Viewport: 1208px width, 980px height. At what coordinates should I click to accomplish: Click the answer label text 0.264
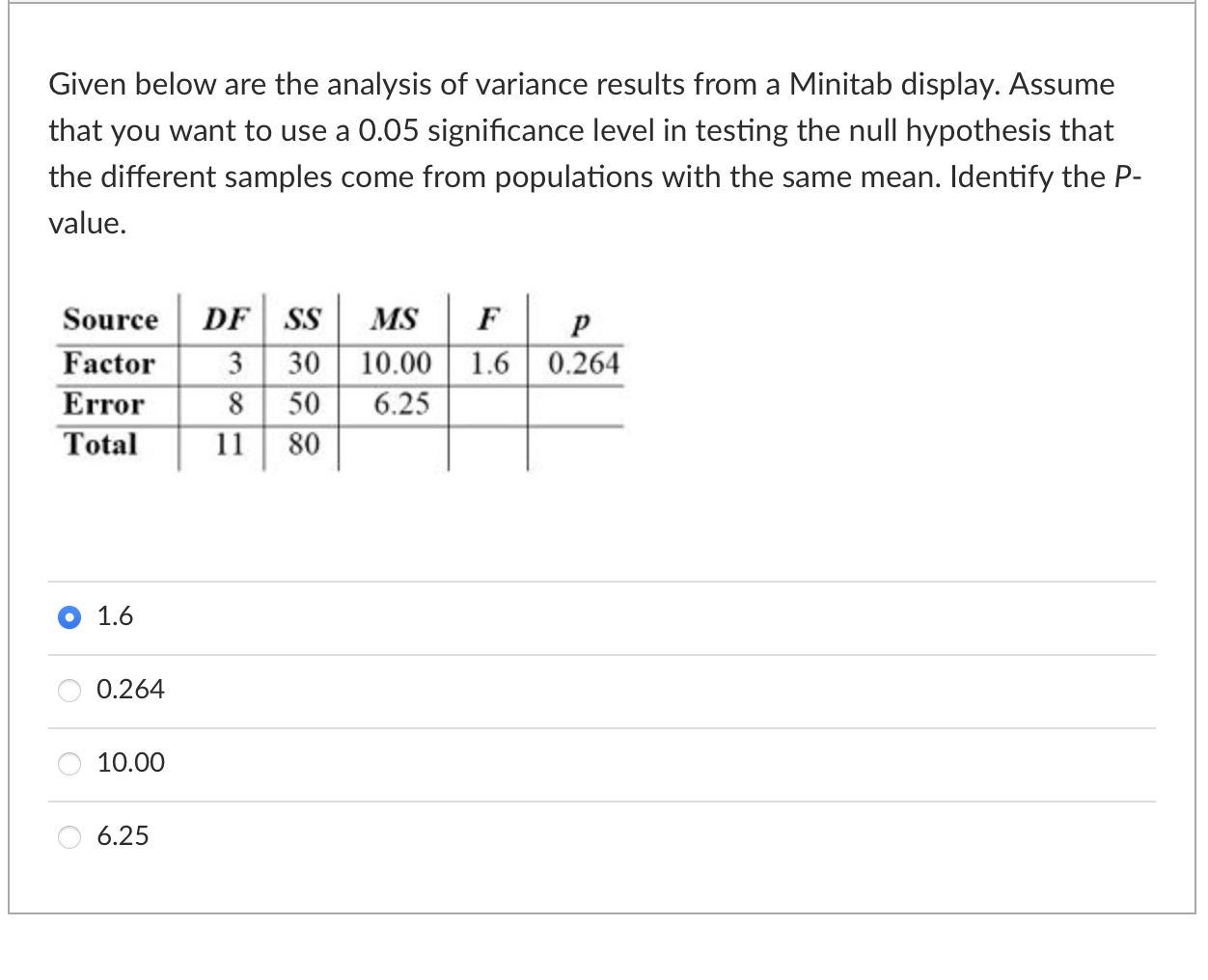coord(130,689)
